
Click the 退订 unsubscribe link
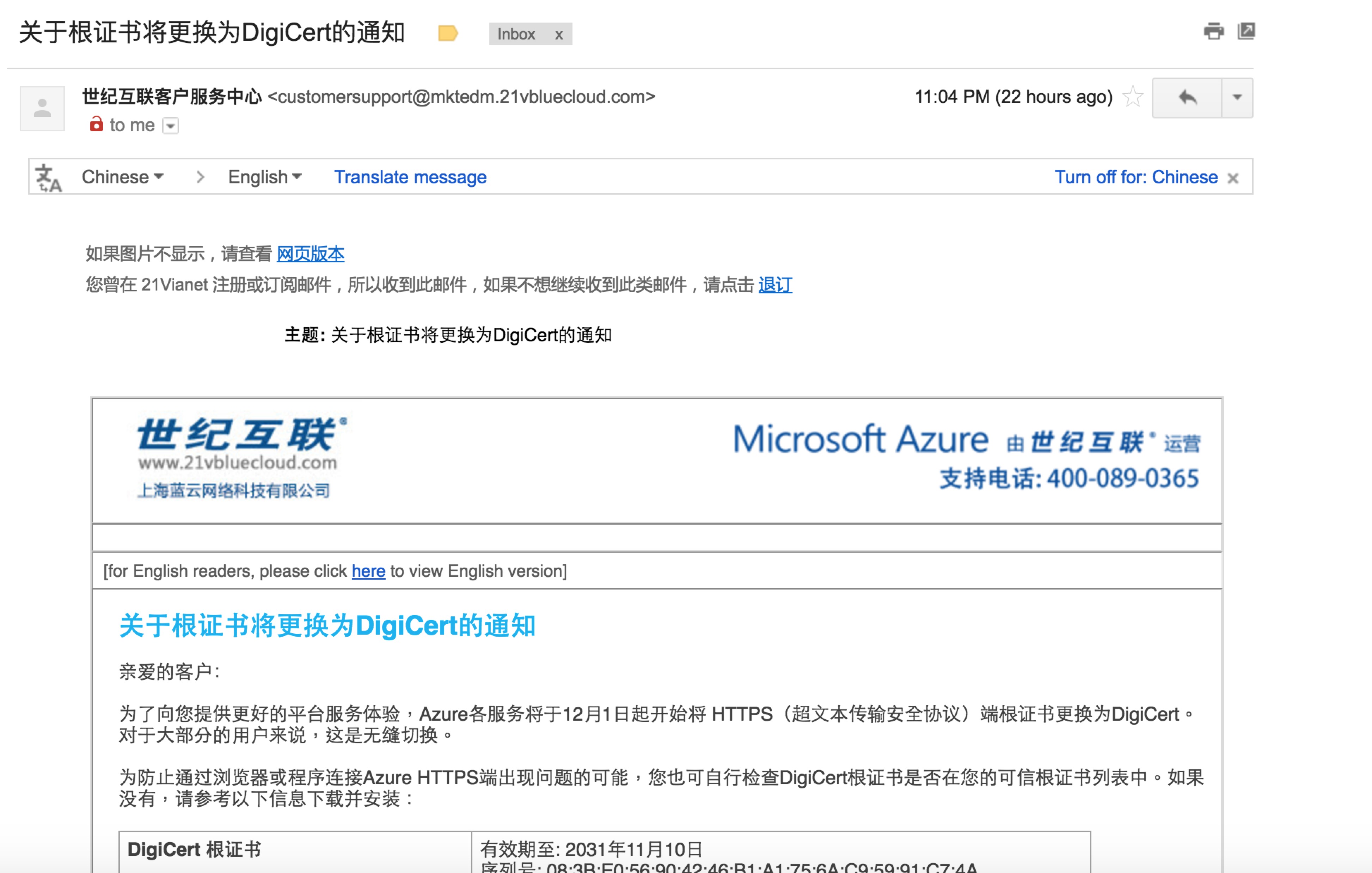(x=775, y=284)
